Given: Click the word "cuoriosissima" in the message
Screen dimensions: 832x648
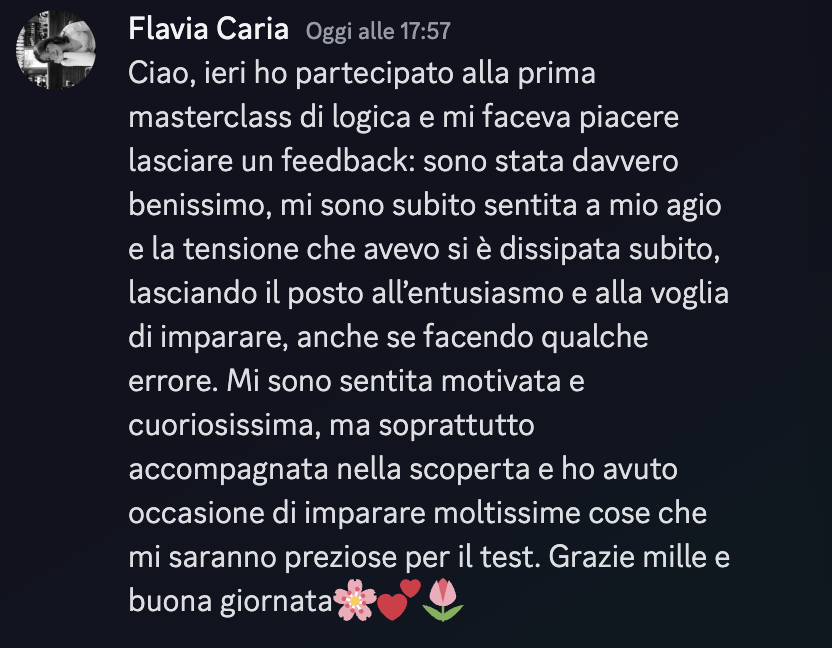Looking at the screenshot, I should point(224,425).
